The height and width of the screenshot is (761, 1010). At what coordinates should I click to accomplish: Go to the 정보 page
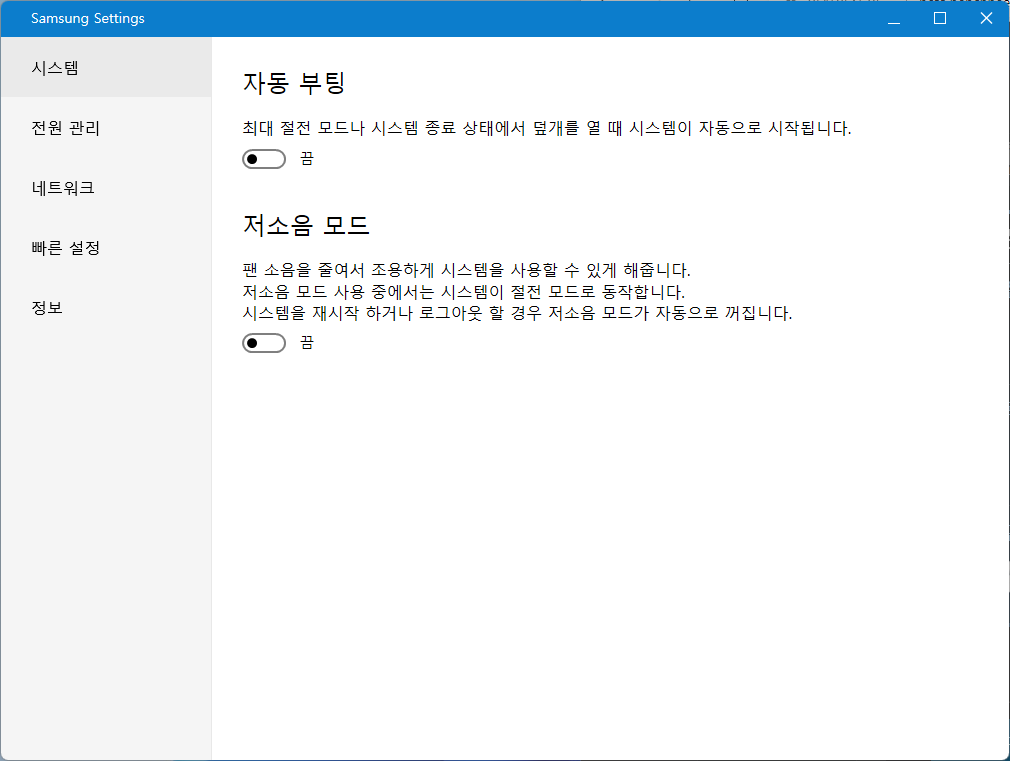pos(47,308)
